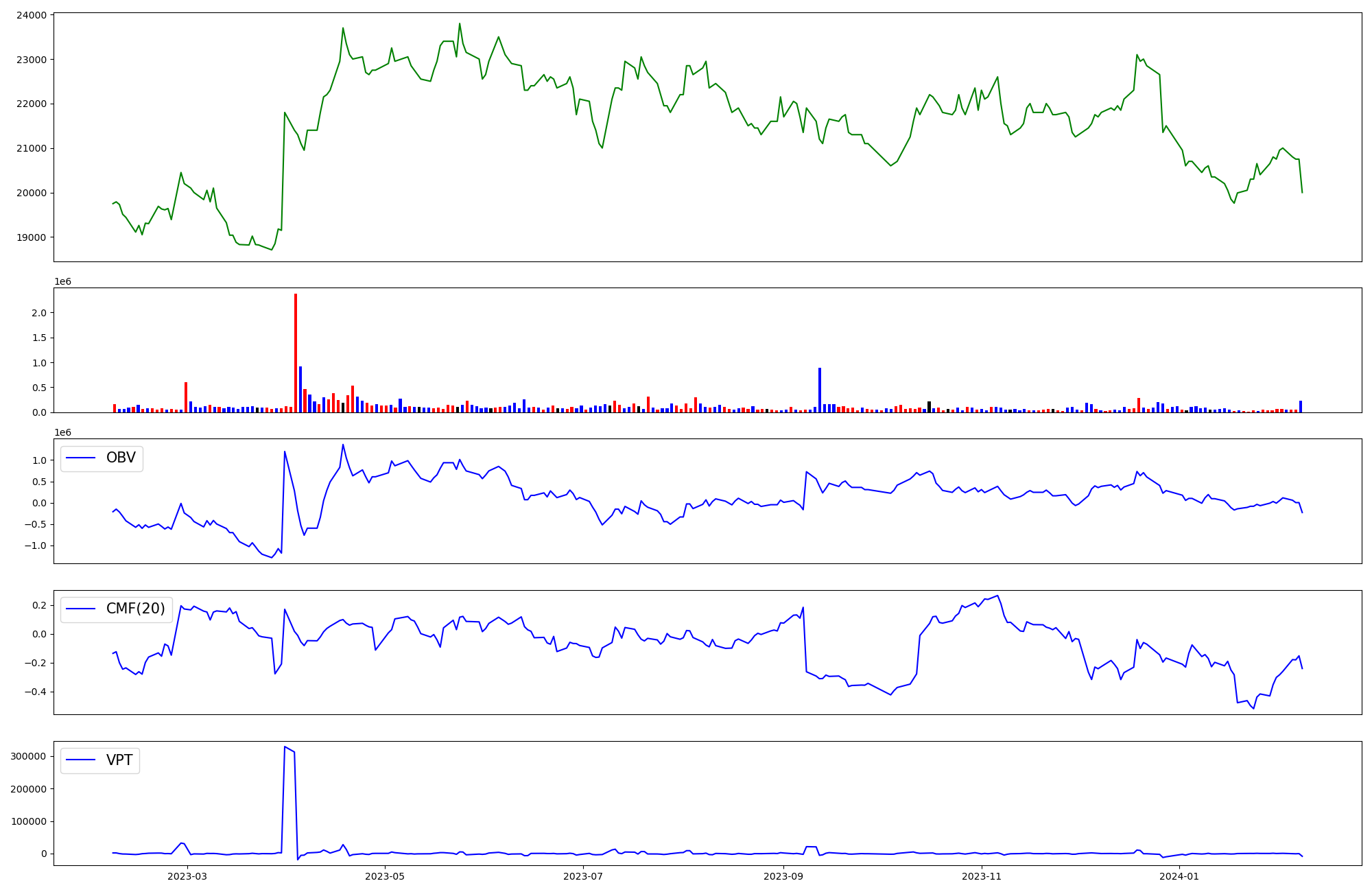Click the 19000 tick on price axis

(30, 237)
